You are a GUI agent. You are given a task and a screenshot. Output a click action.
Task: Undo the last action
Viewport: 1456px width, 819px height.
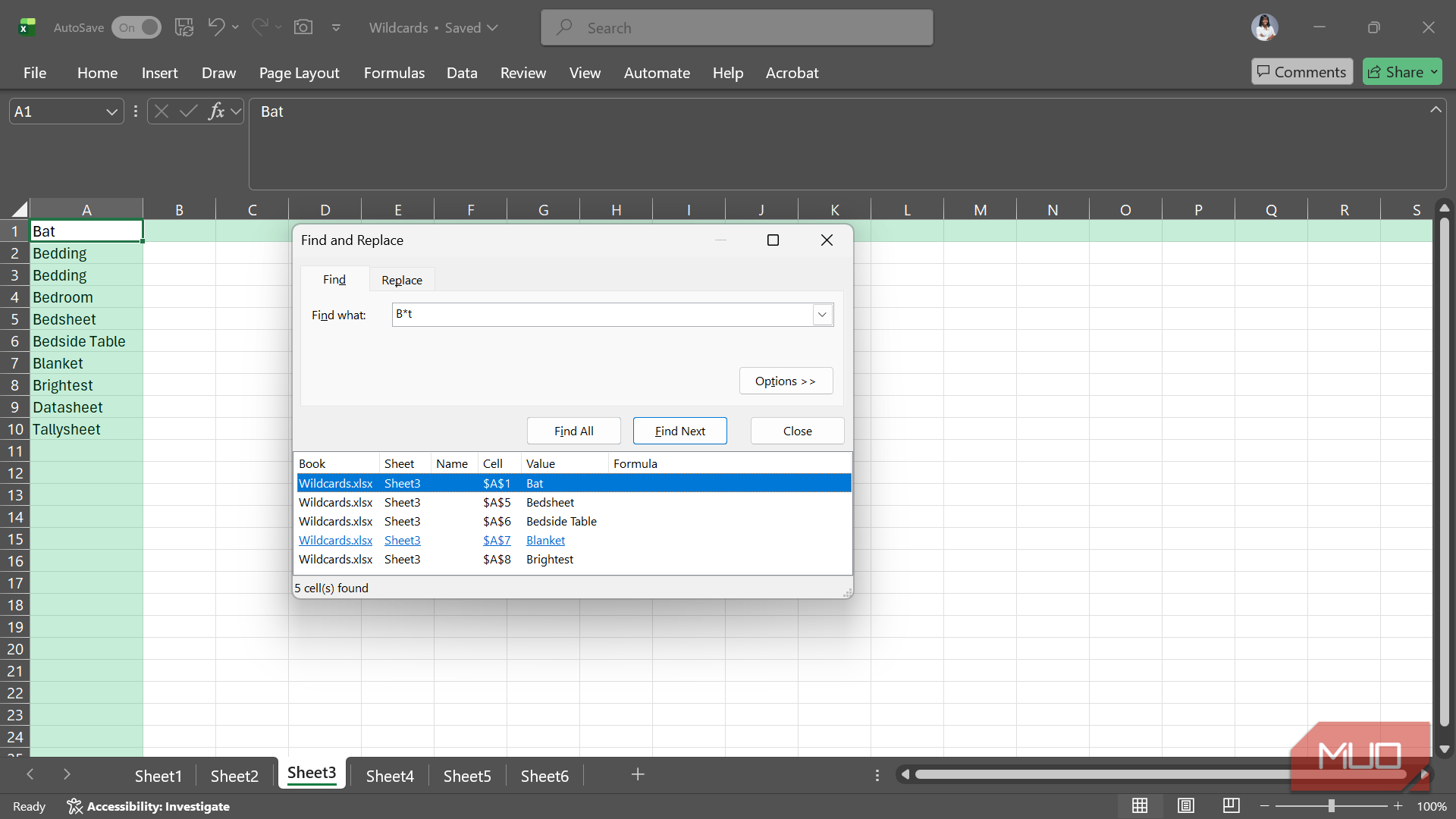point(216,27)
